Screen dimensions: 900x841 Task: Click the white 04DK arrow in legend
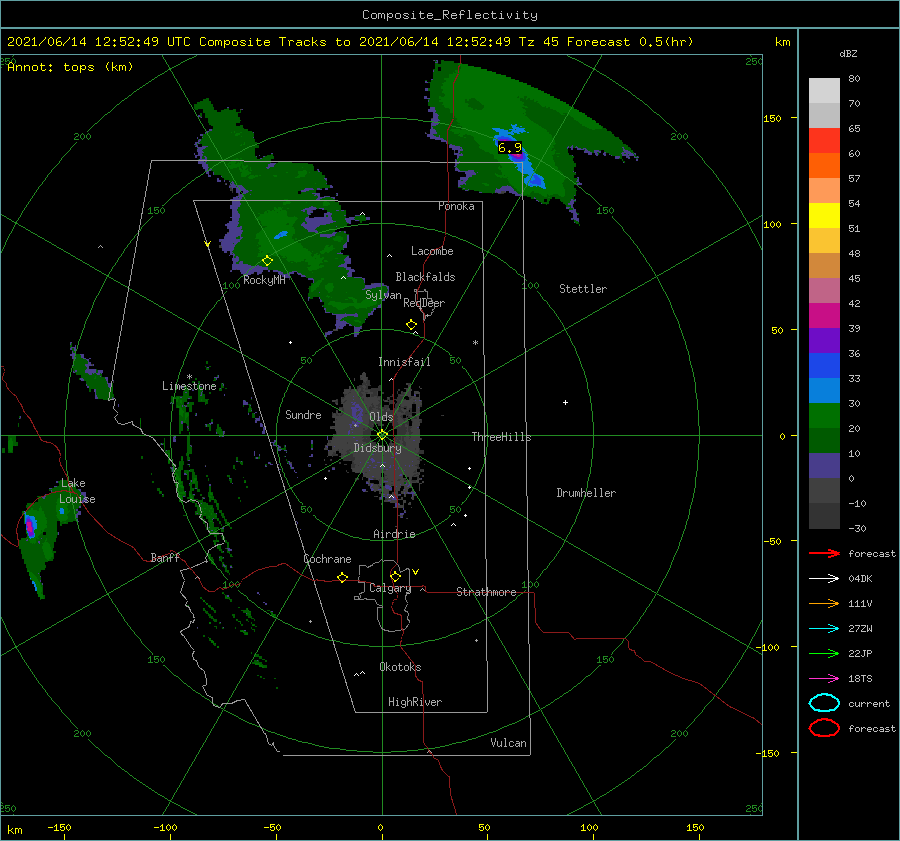pyautogui.click(x=824, y=578)
